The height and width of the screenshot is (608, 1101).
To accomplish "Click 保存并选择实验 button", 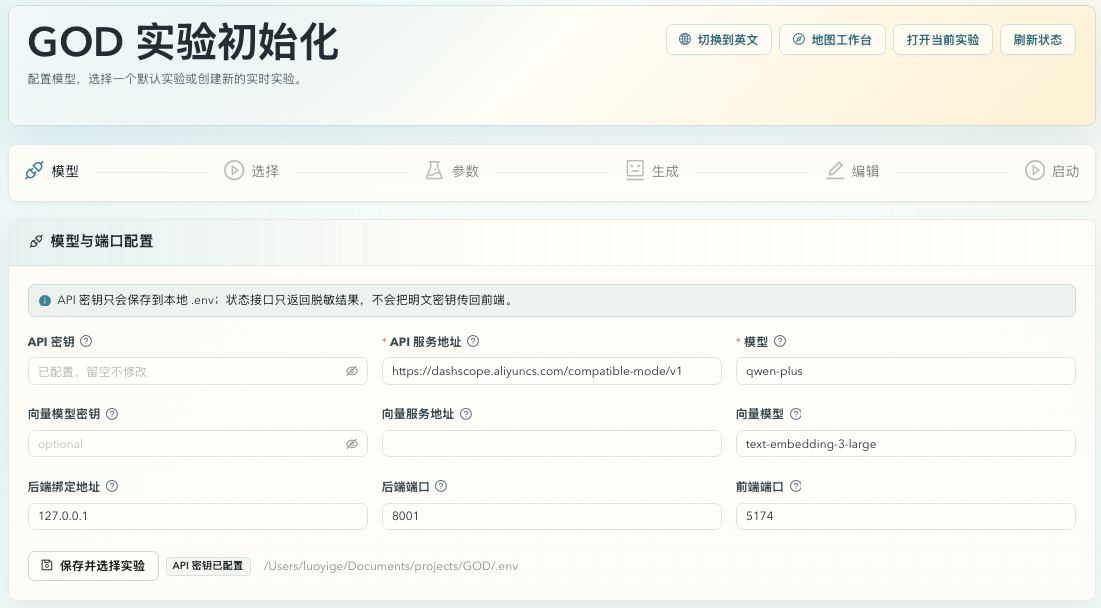I will (x=93, y=566).
